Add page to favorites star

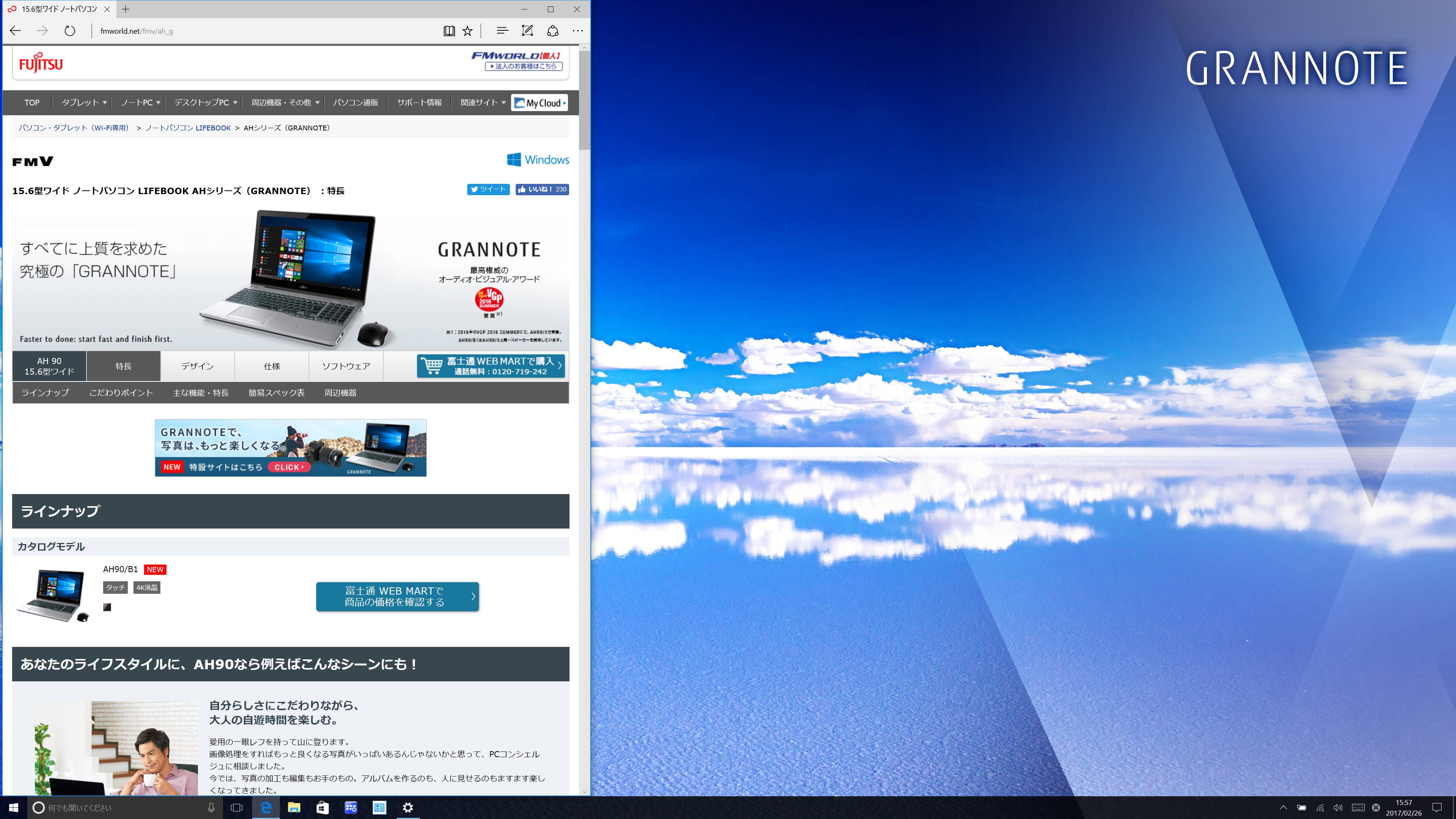point(468,31)
